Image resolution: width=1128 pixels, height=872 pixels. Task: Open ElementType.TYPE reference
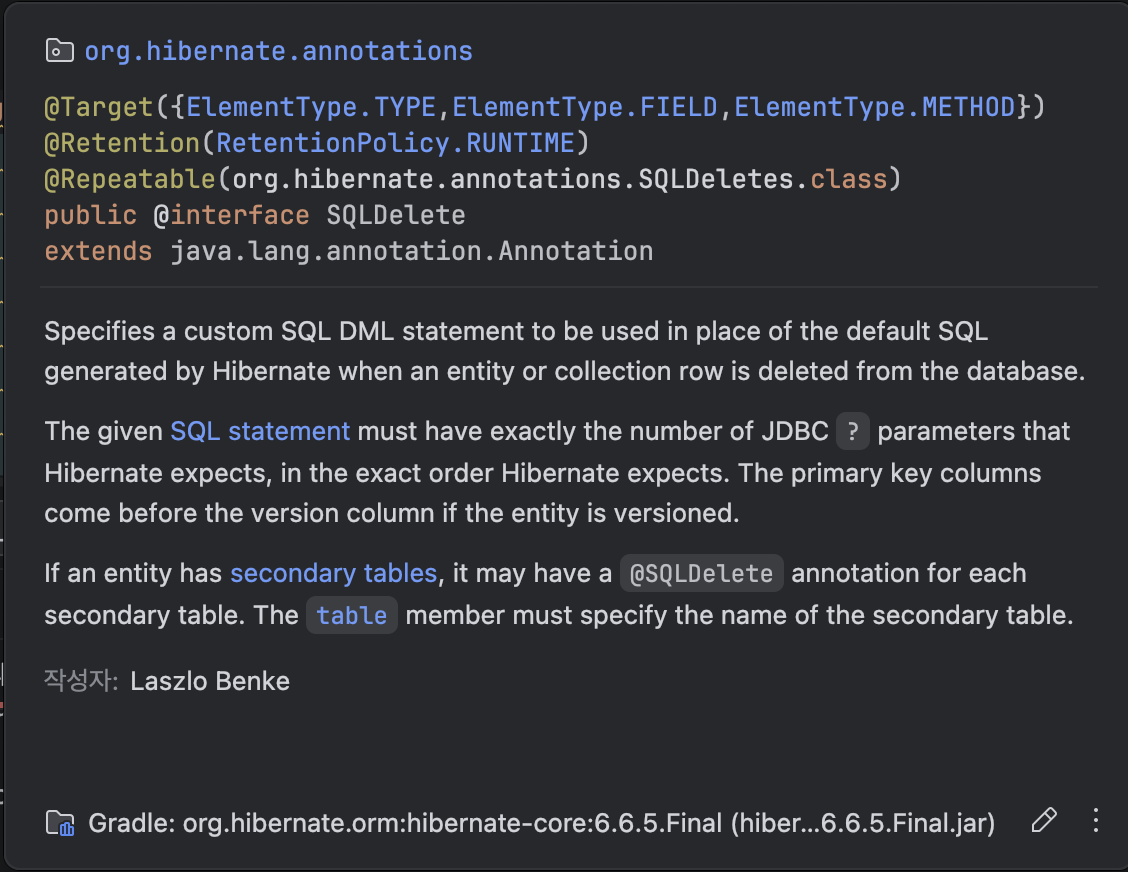click(x=311, y=107)
